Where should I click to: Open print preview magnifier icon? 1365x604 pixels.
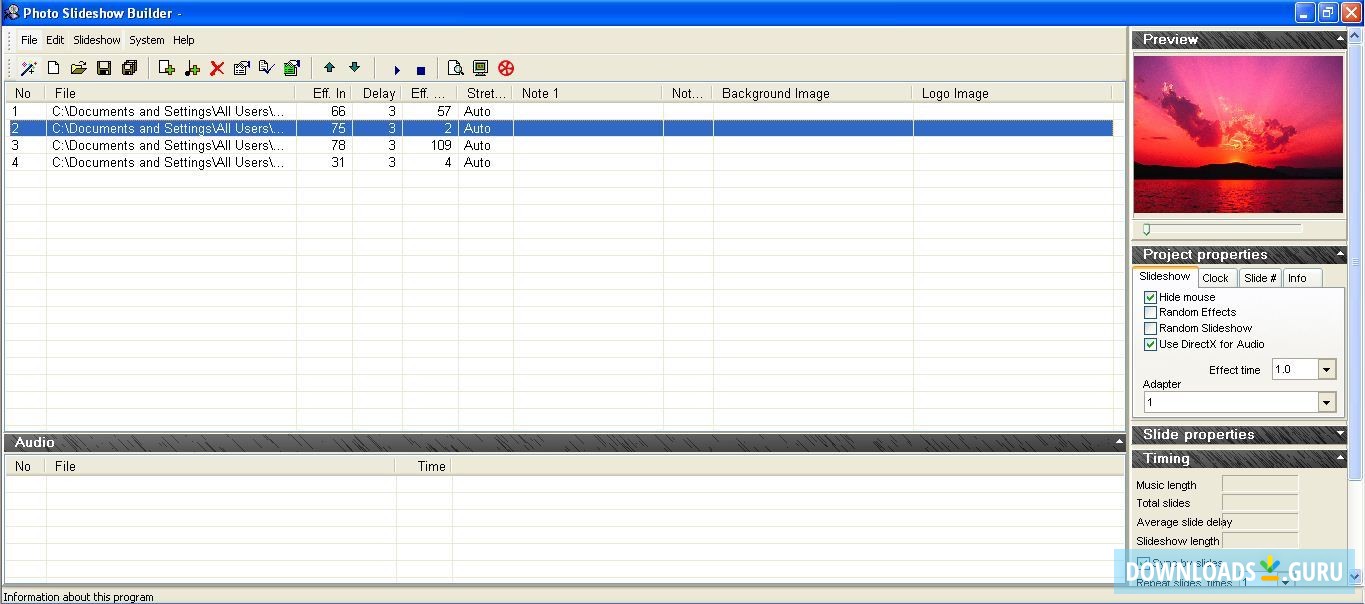455,68
